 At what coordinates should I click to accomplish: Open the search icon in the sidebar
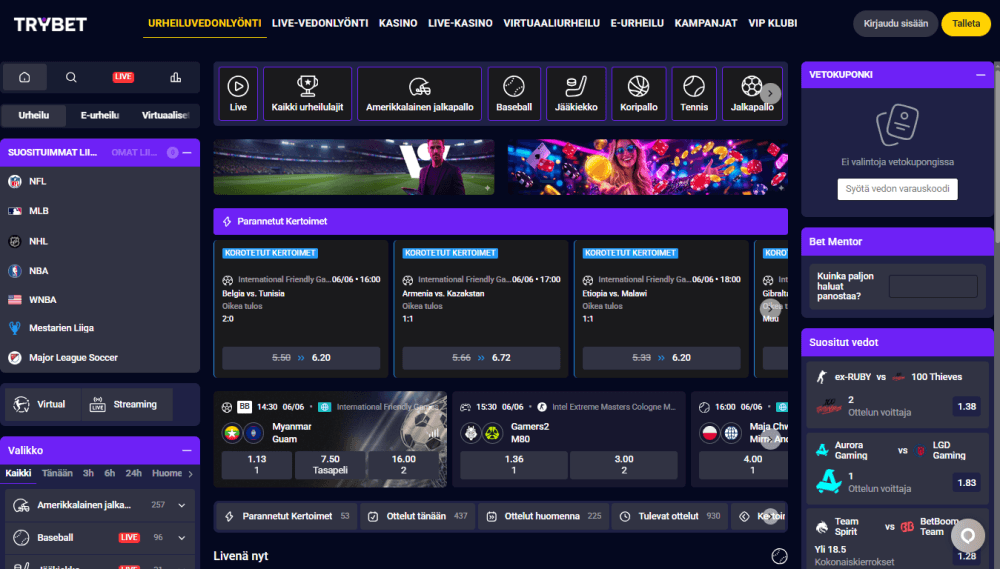click(71, 77)
